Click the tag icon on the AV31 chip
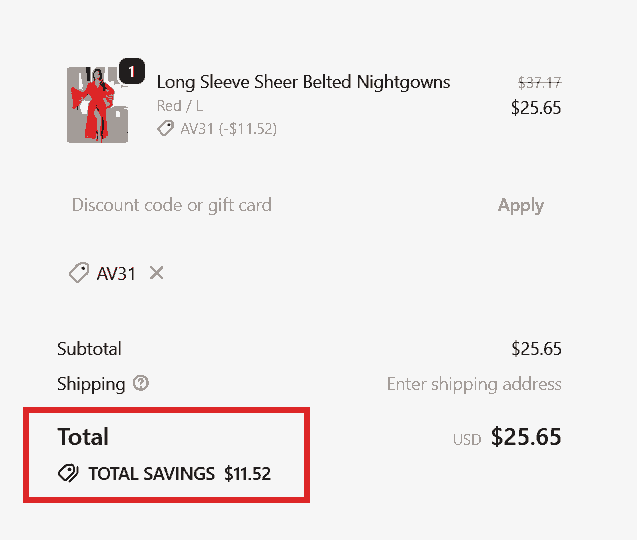The height and width of the screenshot is (540, 637). 79,273
